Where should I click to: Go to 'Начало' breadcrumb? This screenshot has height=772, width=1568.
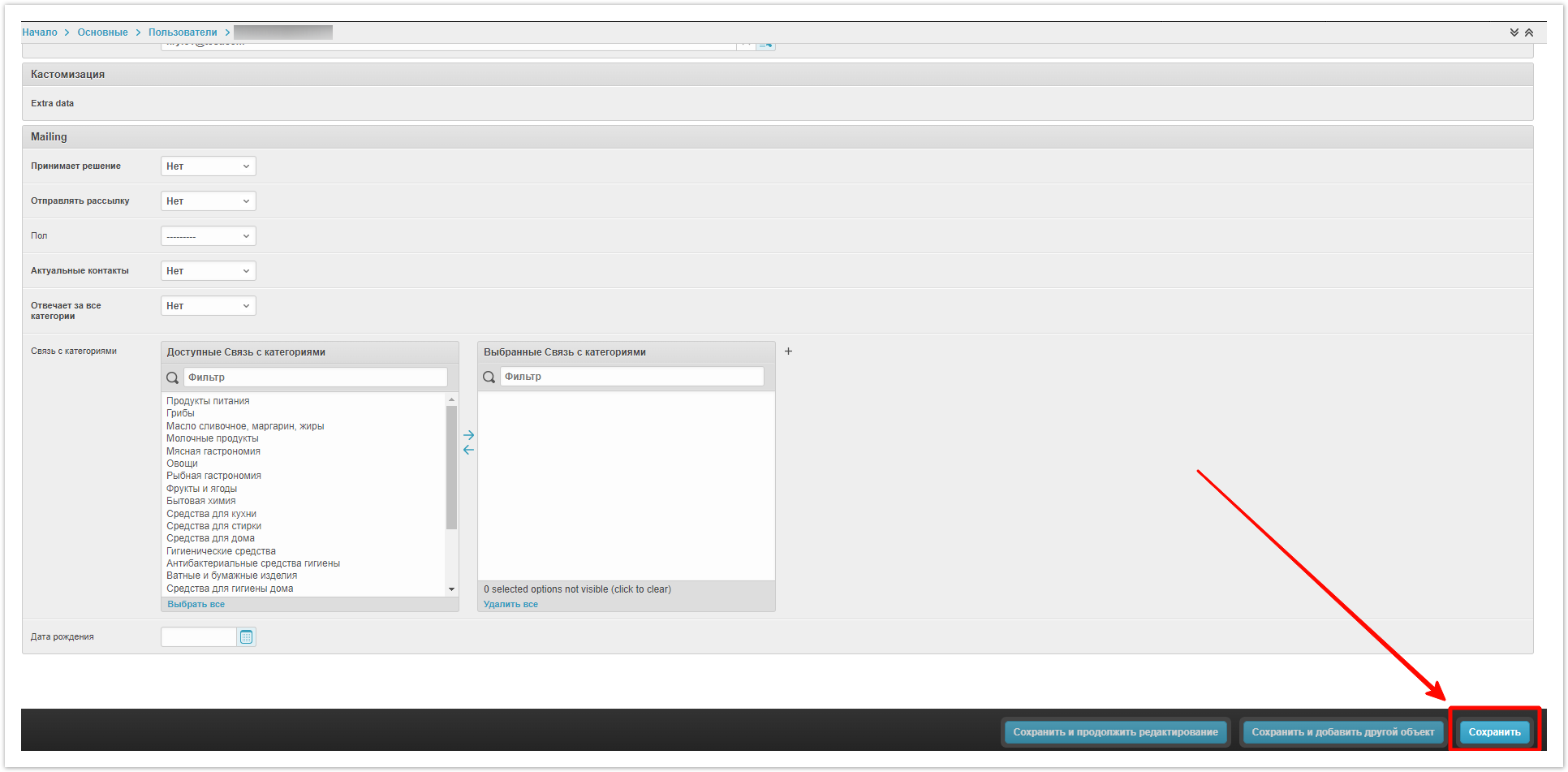click(40, 32)
